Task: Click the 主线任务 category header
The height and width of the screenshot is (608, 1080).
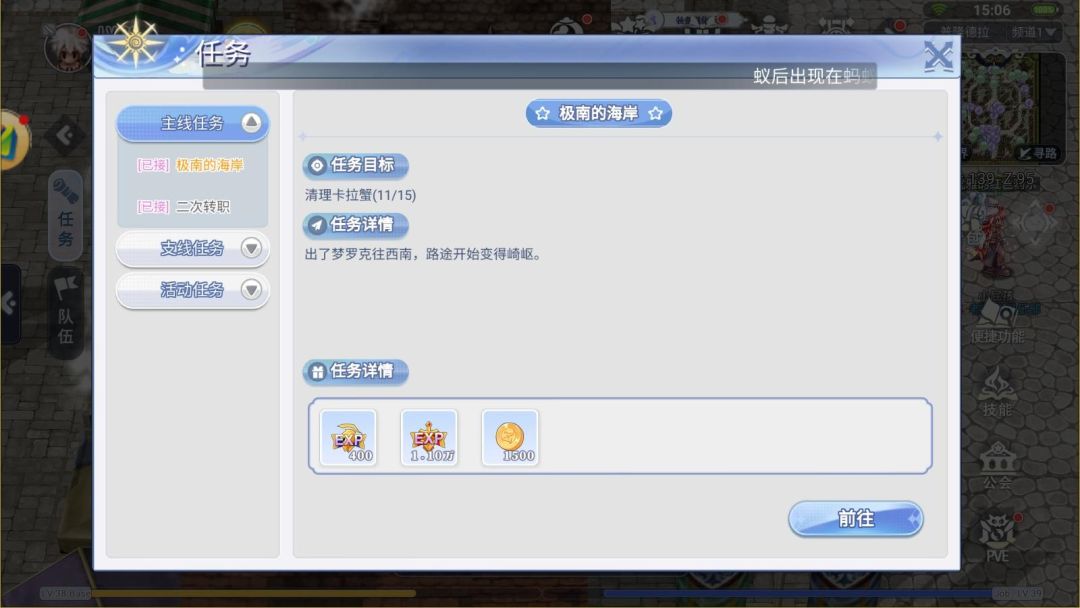Action: (192, 123)
